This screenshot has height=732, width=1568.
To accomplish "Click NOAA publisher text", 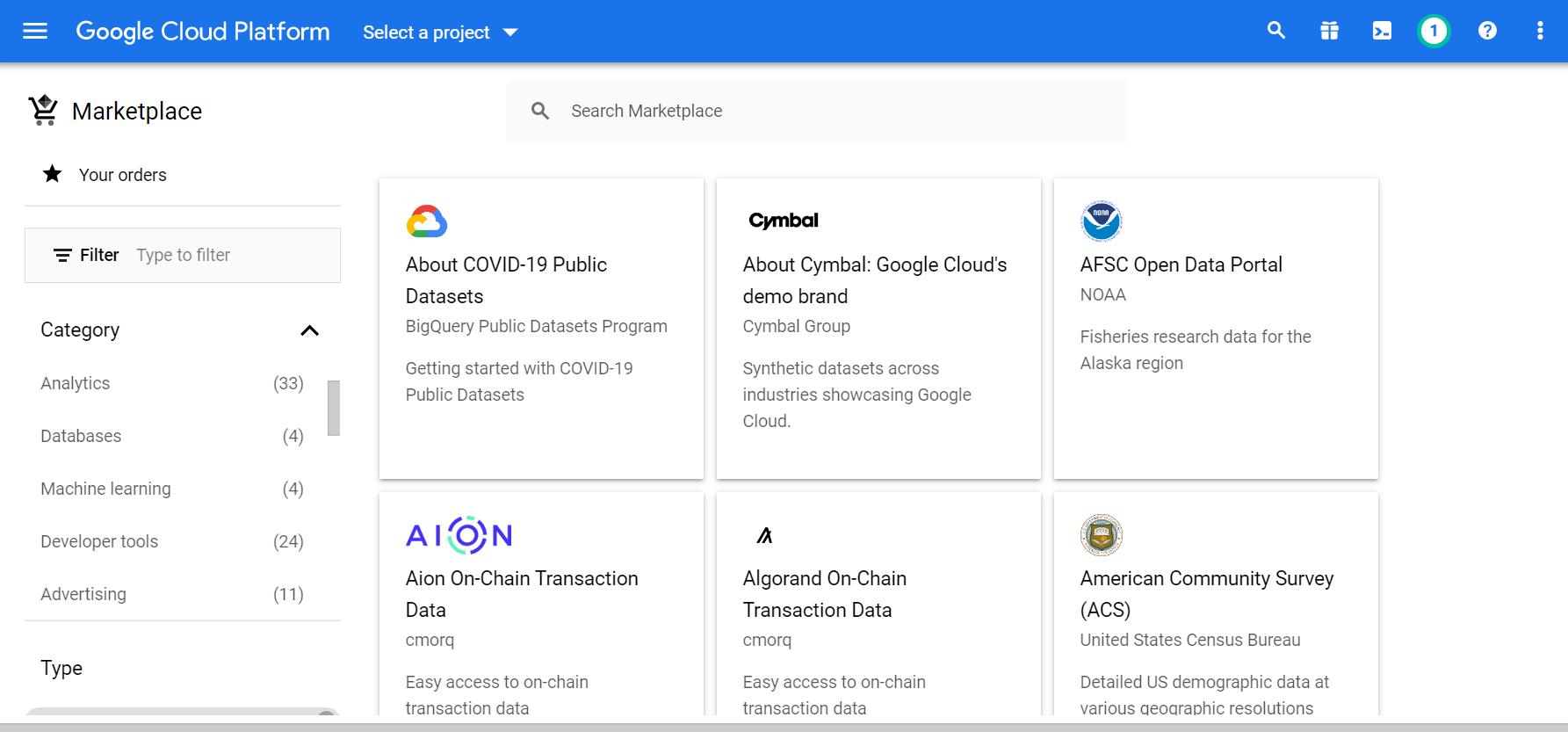I will pos(1103,294).
